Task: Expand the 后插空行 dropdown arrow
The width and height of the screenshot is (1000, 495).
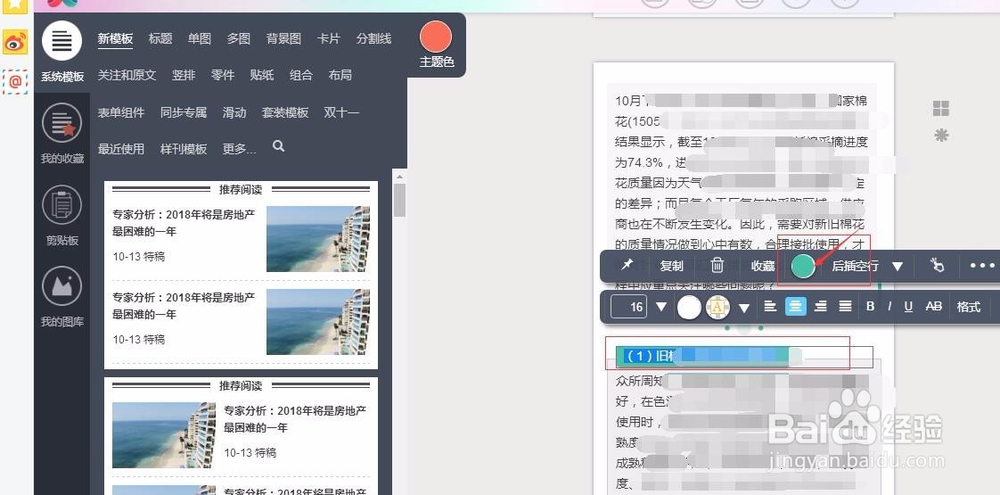Action: click(897, 266)
